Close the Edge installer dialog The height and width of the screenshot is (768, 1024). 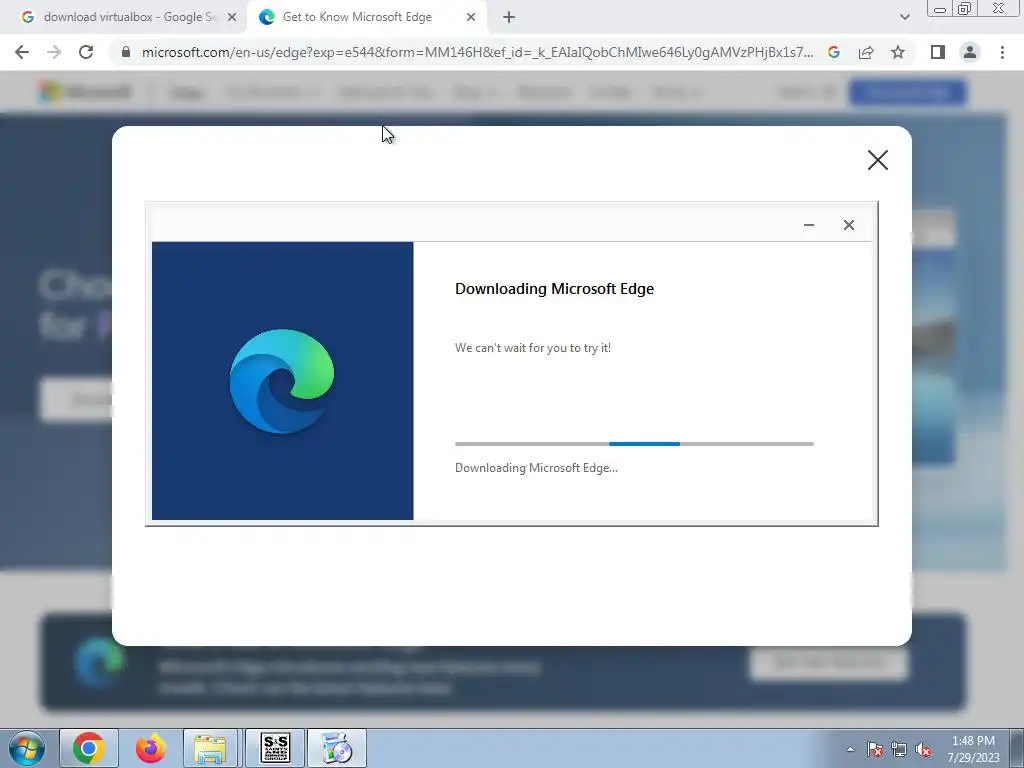(x=848, y=225)
